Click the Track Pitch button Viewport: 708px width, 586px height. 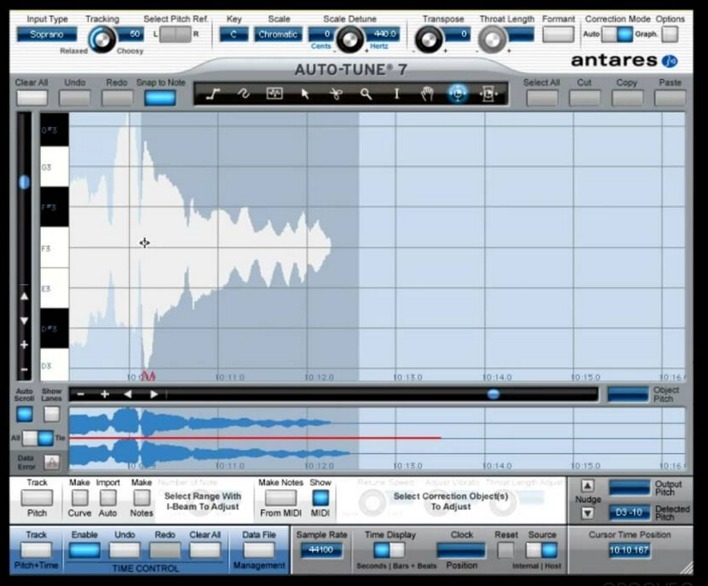(37, 498)
